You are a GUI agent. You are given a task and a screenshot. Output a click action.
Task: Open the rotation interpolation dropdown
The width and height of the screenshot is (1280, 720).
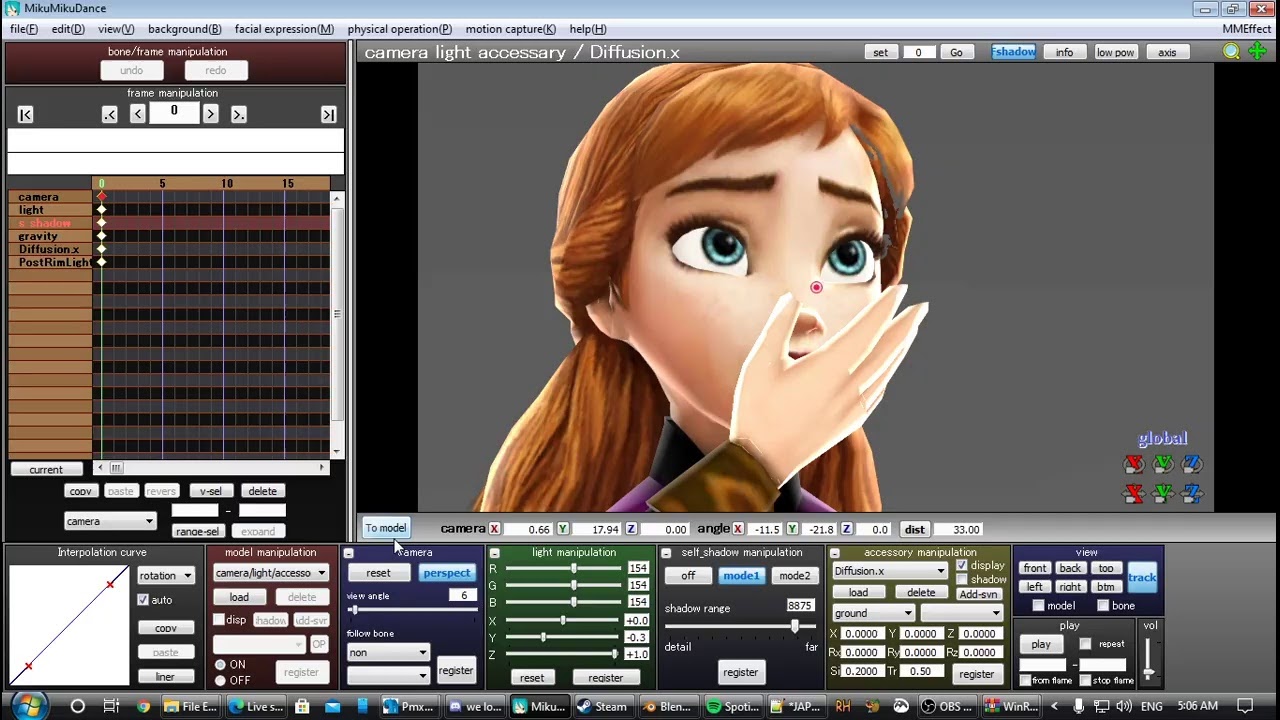click(166, 576)
